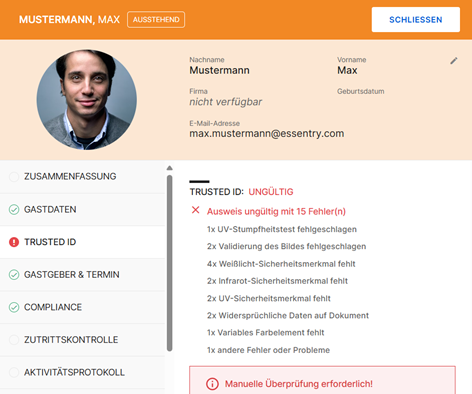This screenshot has width=472, height=394.
Task: Click the green checkmark next to Compliance
Action: point(14,307)
